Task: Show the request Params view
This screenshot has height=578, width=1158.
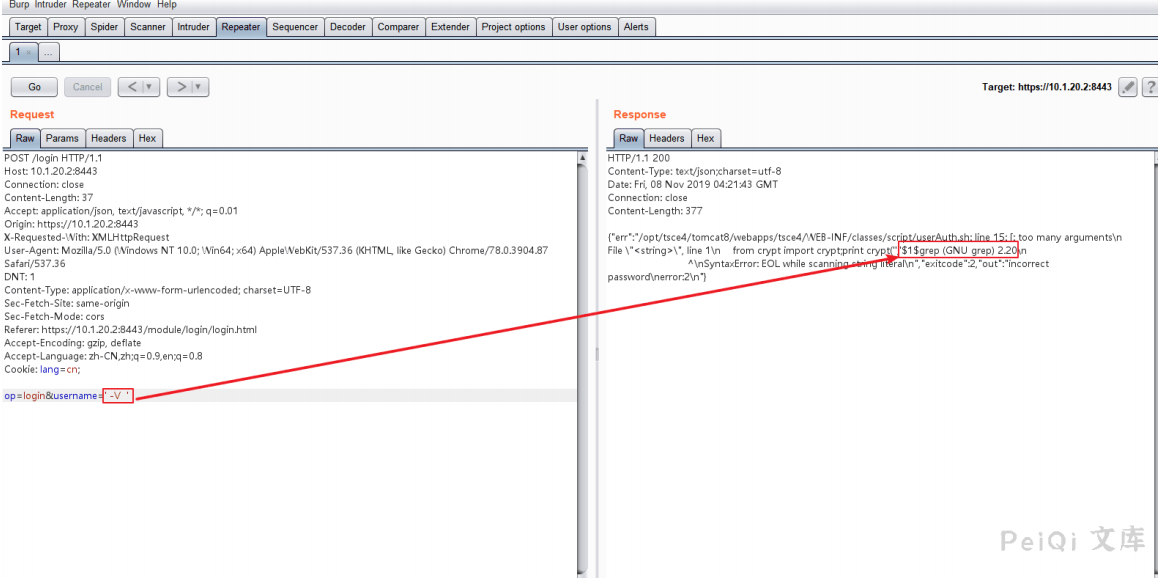Action: (62, 138)
